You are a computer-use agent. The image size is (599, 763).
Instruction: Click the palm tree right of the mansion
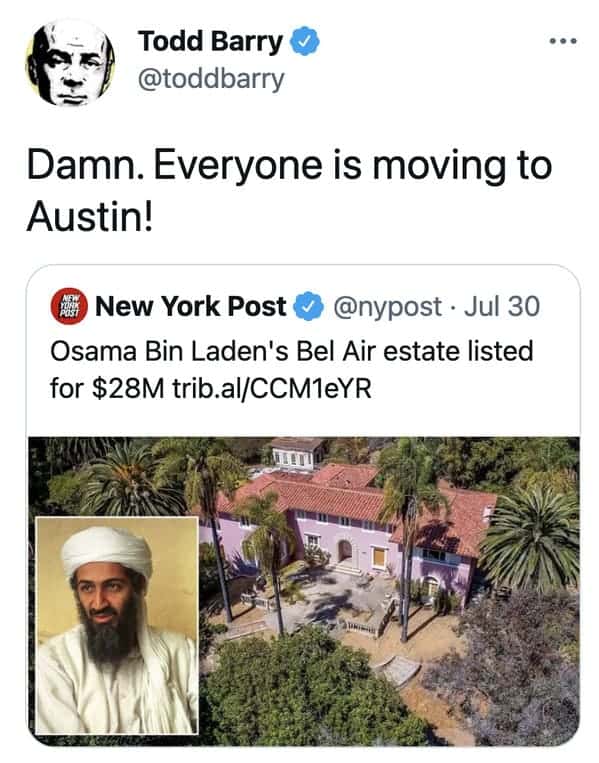pos(533,538)
